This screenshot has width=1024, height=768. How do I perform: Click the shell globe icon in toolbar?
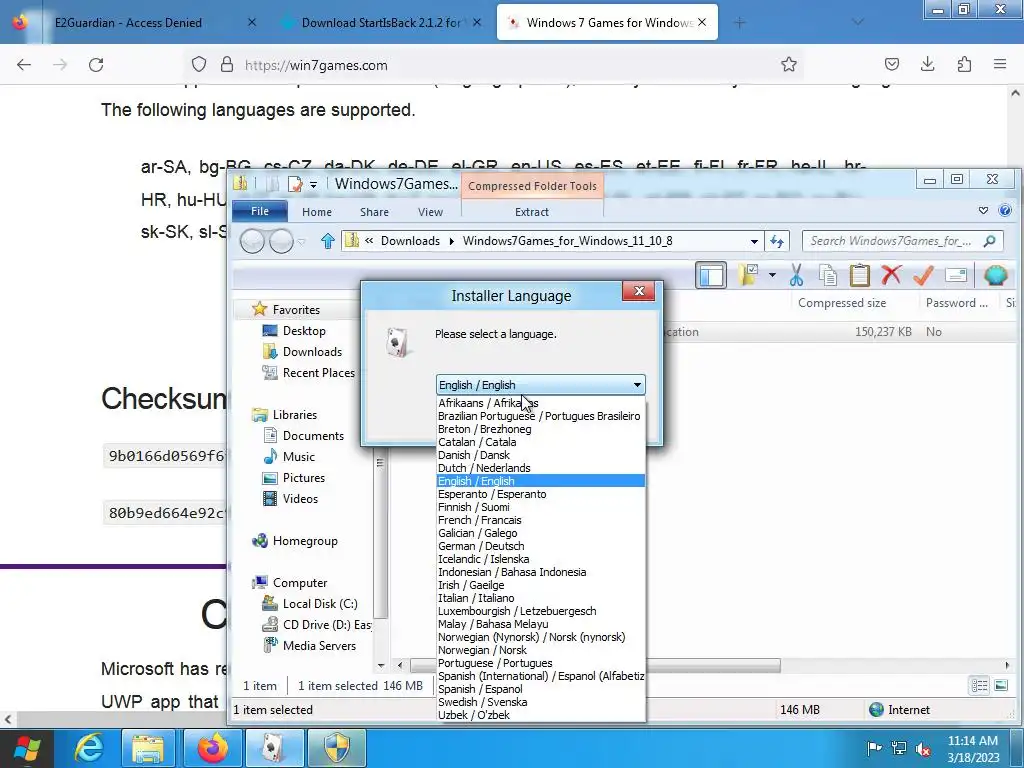(996, 276)
